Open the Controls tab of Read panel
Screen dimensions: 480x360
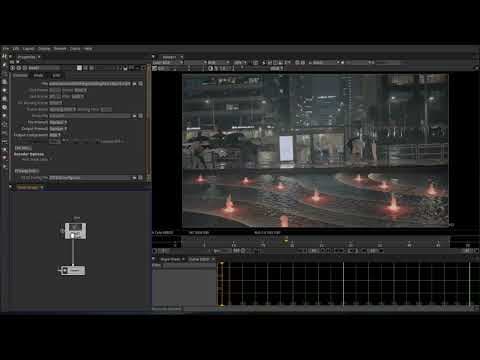tap(20, 76)
